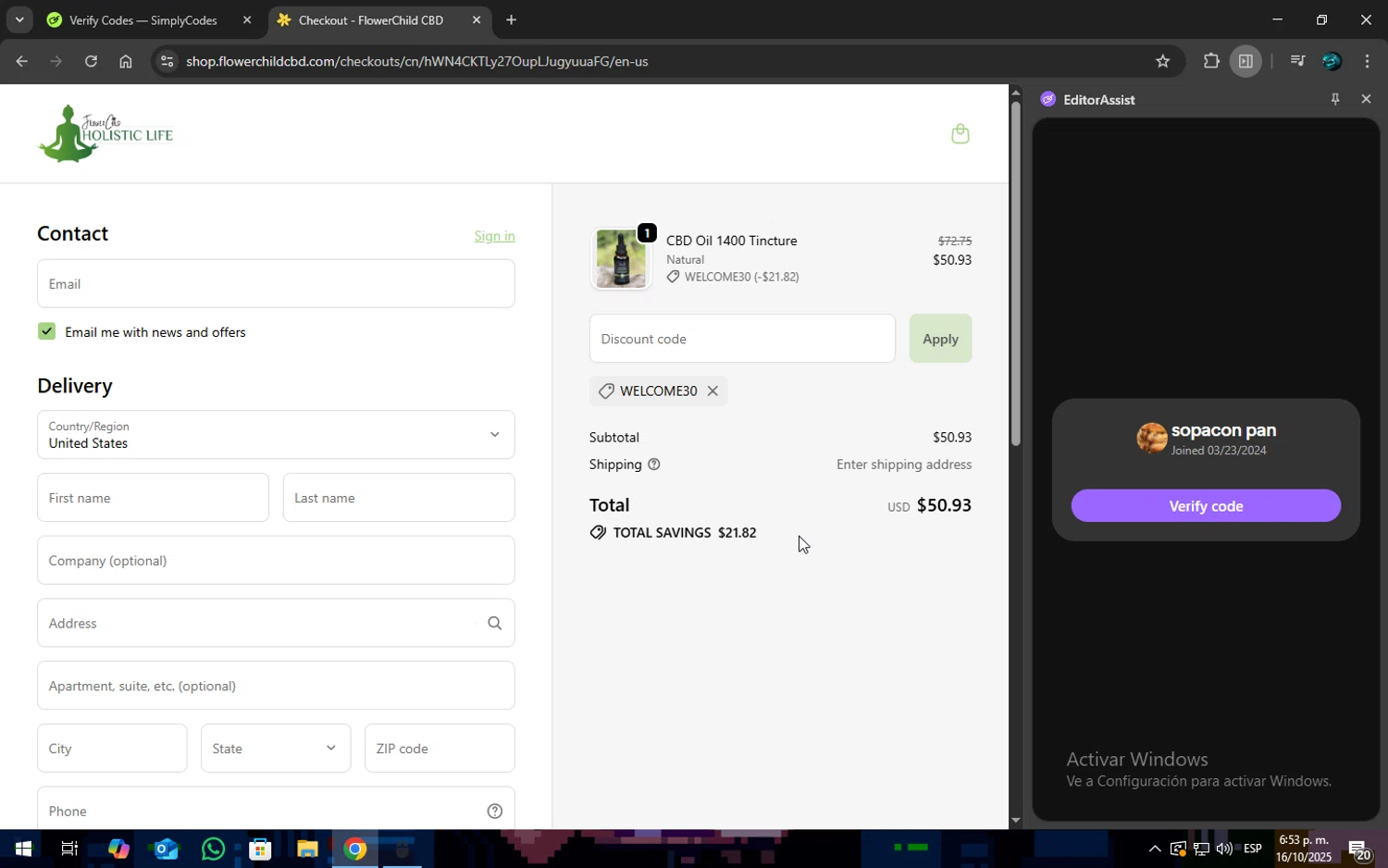Screen dimensions: 1388x868
Task: Select the Checkout - FlowerChild CBD tab
Action: (371, 20)
